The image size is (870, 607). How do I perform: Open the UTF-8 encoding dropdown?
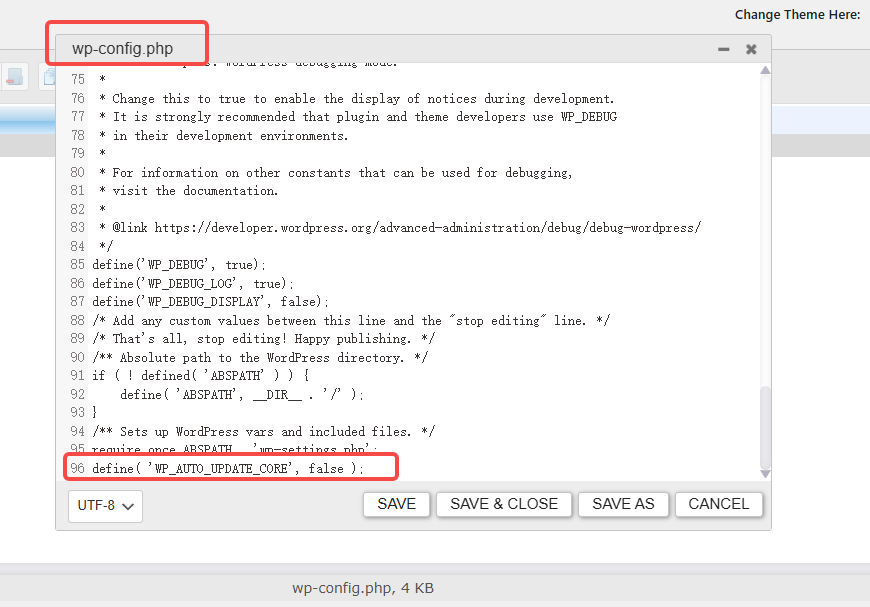(104, 506)
